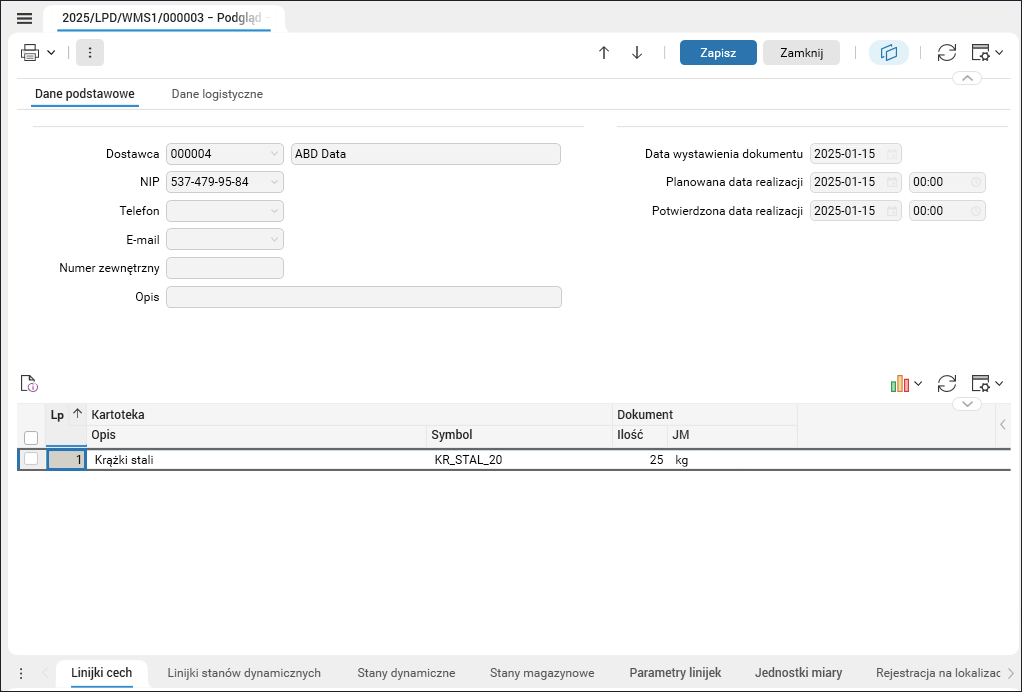Click the Opis input field

coord(364,296)
